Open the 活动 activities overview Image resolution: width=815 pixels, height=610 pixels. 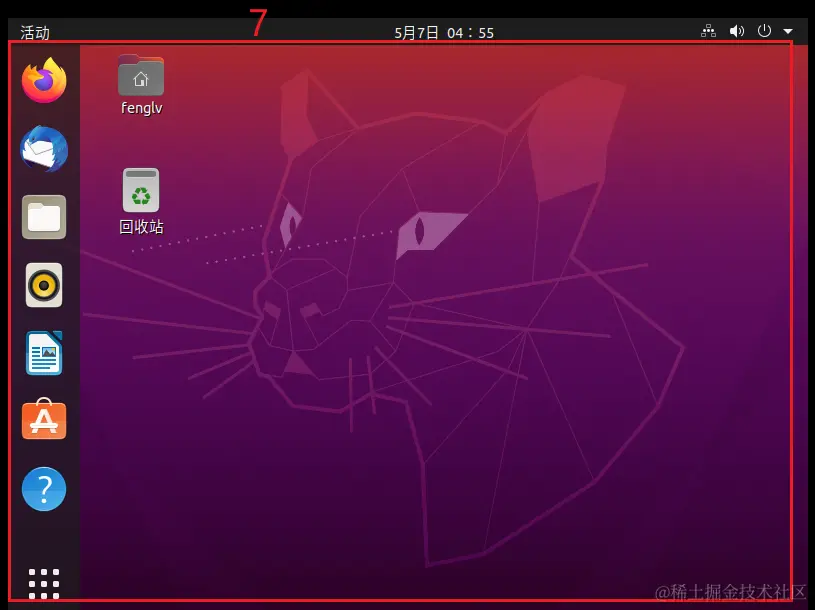35,33
